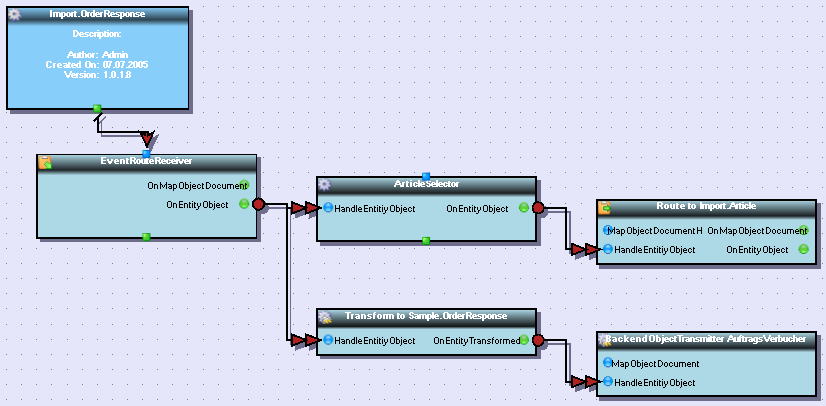
Task: Click blue HandleEntitiyObject port on Route to Import.Article
Action: (x=606, y=249)
